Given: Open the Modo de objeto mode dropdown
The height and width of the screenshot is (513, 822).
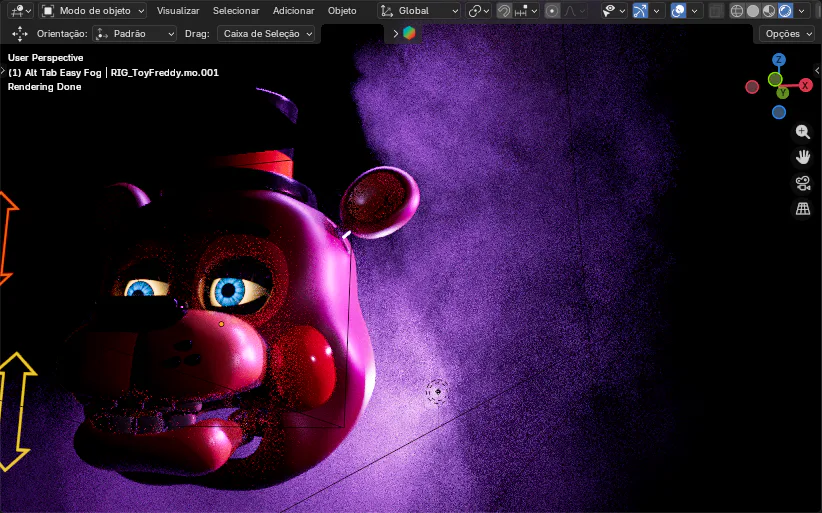Looking at the screenshot, I should click(x=93, y=10).
